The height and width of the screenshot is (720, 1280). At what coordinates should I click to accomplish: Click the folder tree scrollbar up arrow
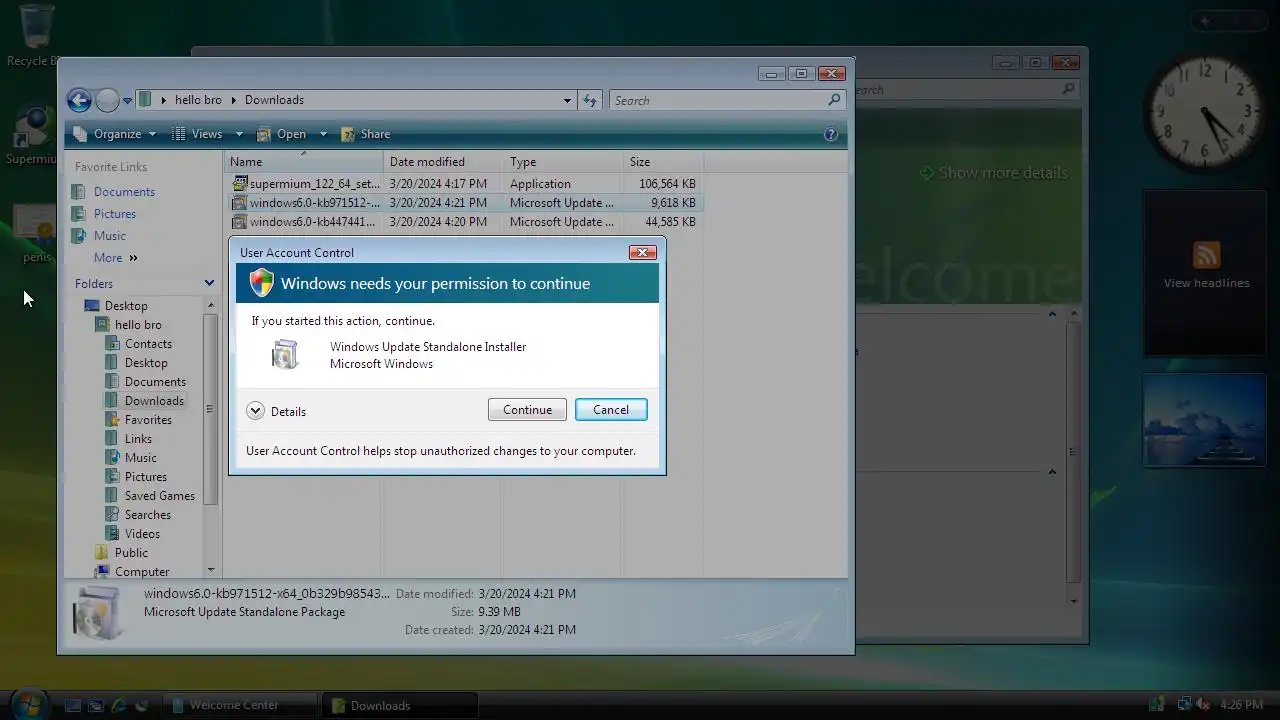(210, 305)
